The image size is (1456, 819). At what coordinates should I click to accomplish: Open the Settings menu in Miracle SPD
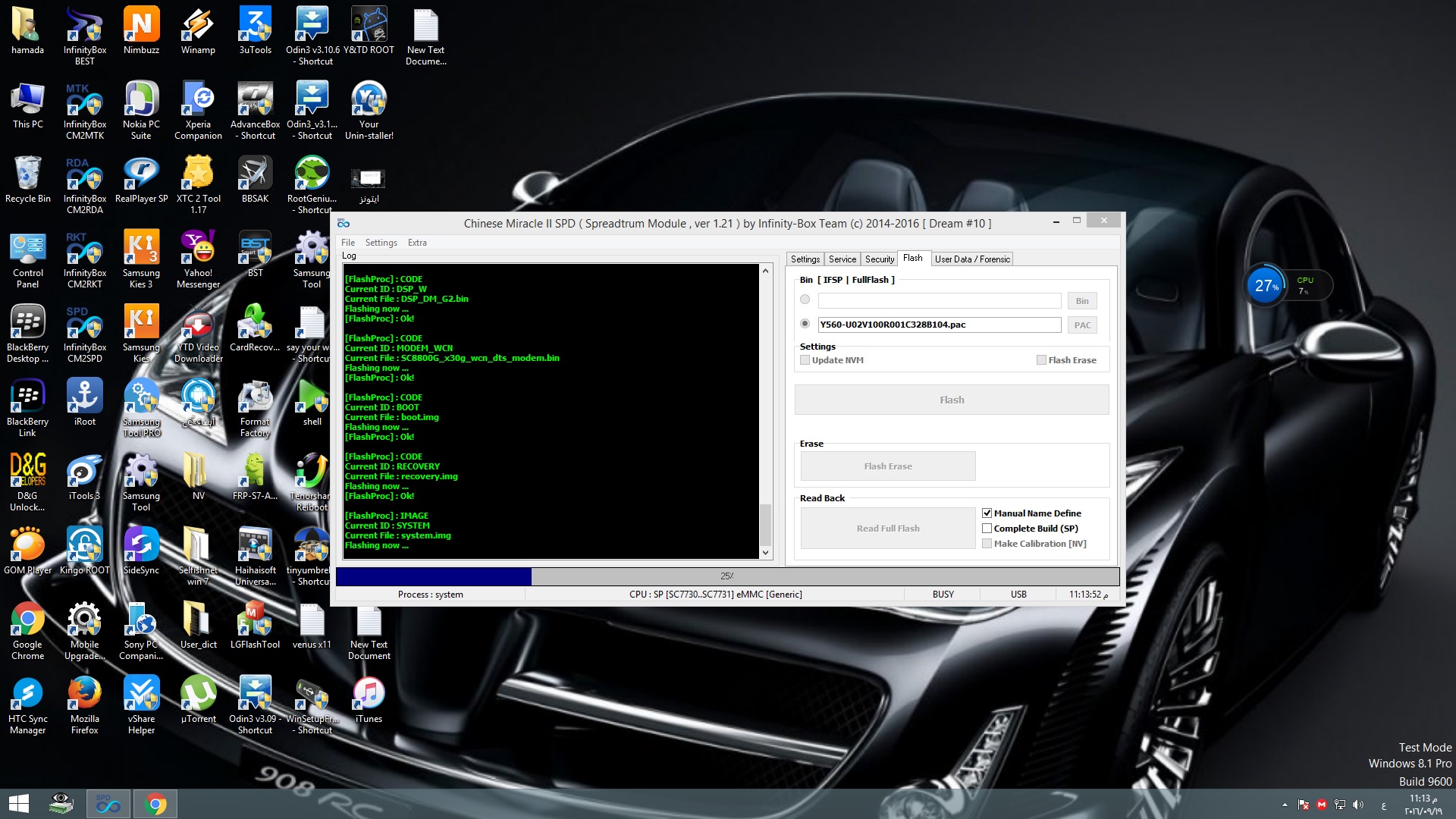tap(381, 243)
